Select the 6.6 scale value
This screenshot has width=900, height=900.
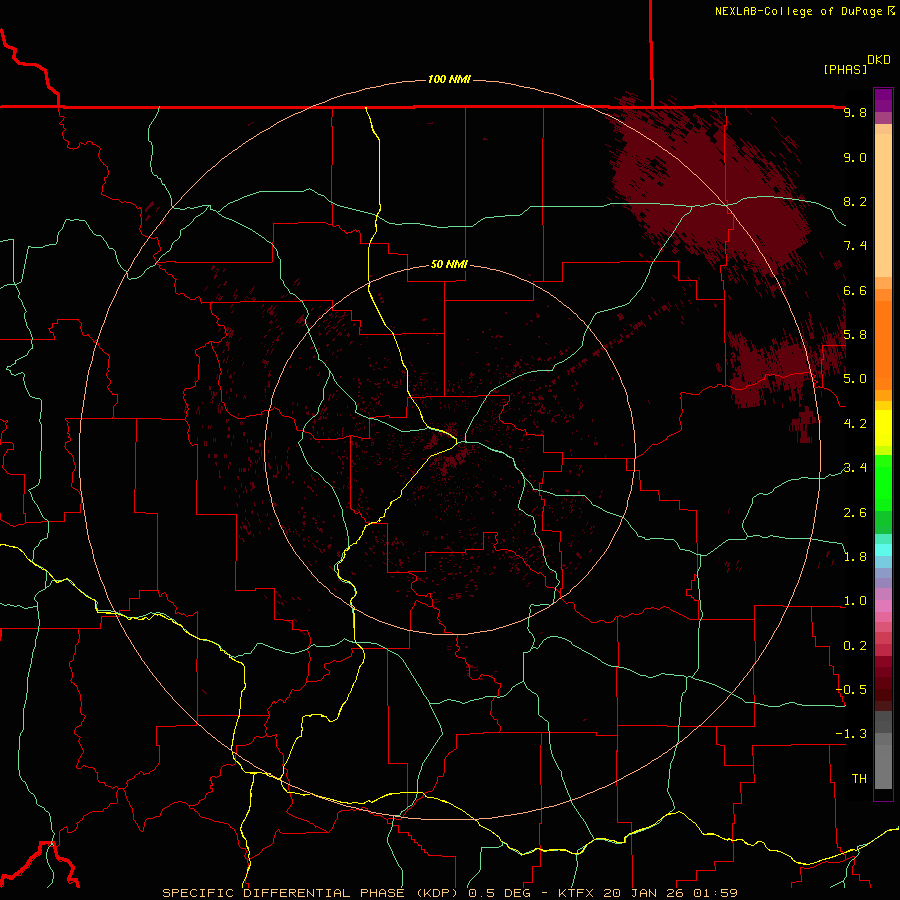point(855,290)
